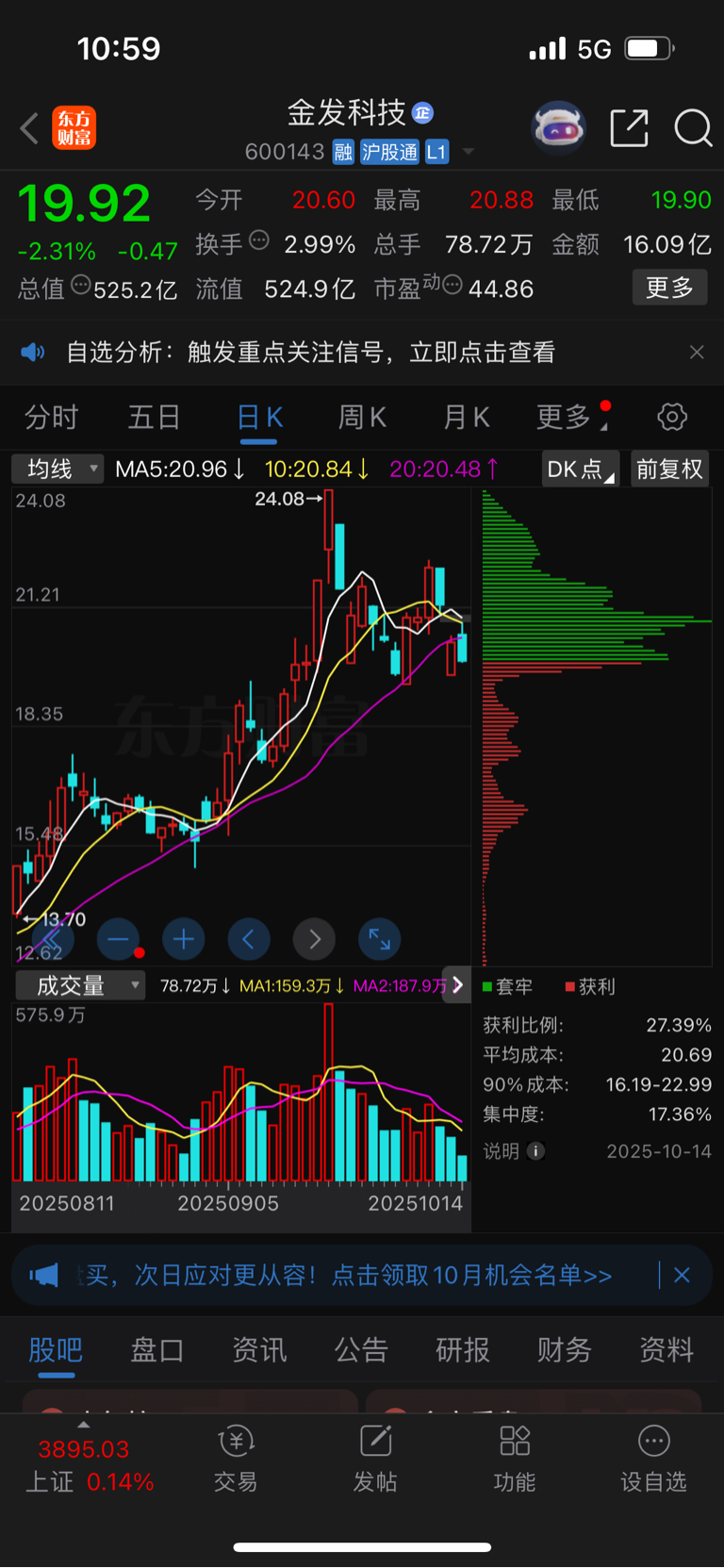This screenshot has height=1568, width=724.
Task: Open the 资讯 tab
Action: pyautogui.click(x=259, y=1350)
